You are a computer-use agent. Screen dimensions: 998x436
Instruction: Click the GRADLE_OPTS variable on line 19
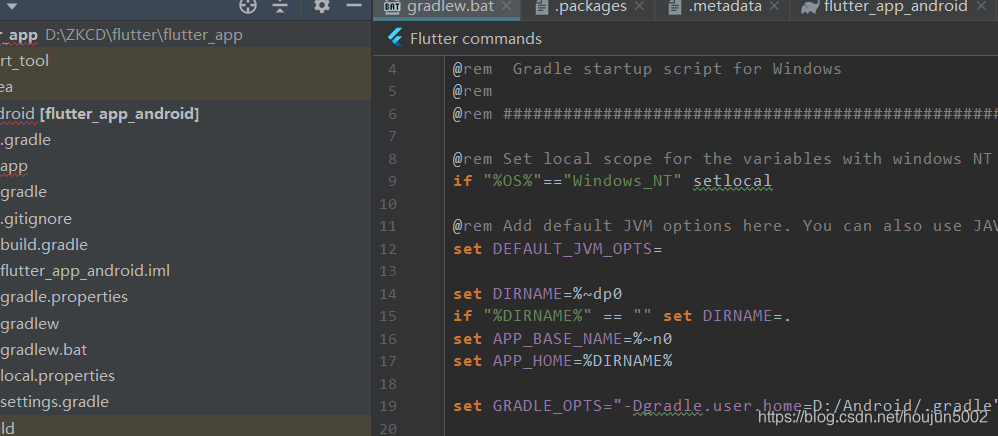(547, 406)
